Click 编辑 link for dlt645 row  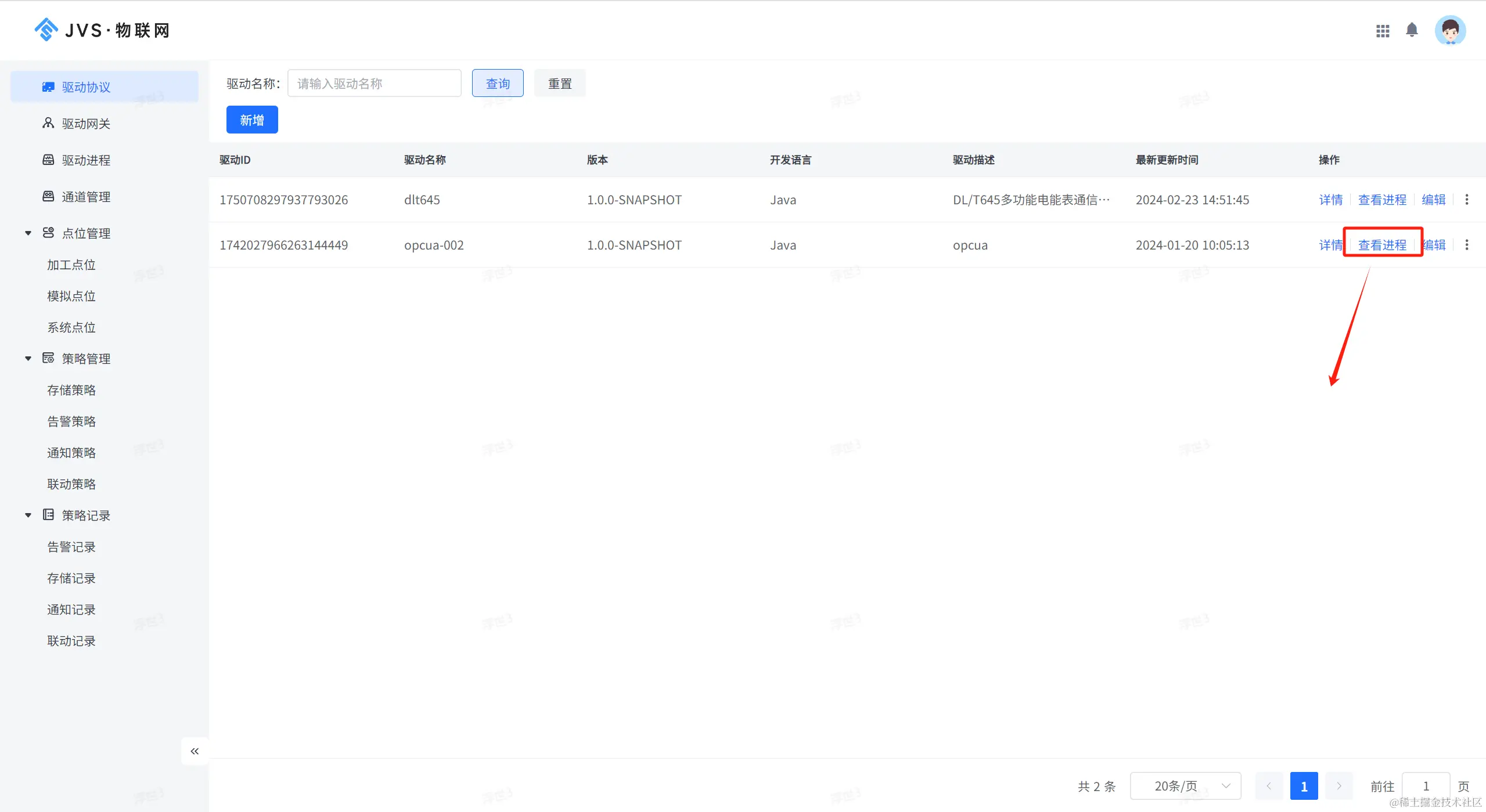coord(1433,200)
